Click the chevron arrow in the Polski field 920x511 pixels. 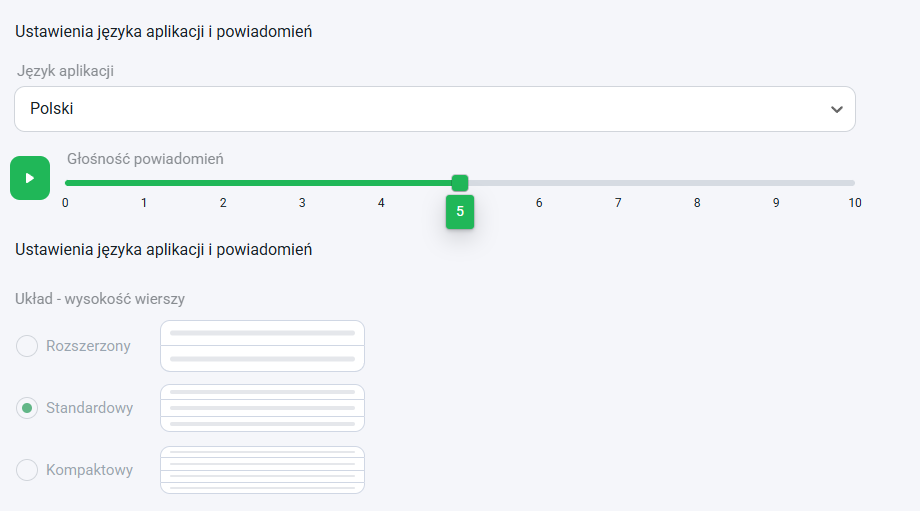[837, 110]
